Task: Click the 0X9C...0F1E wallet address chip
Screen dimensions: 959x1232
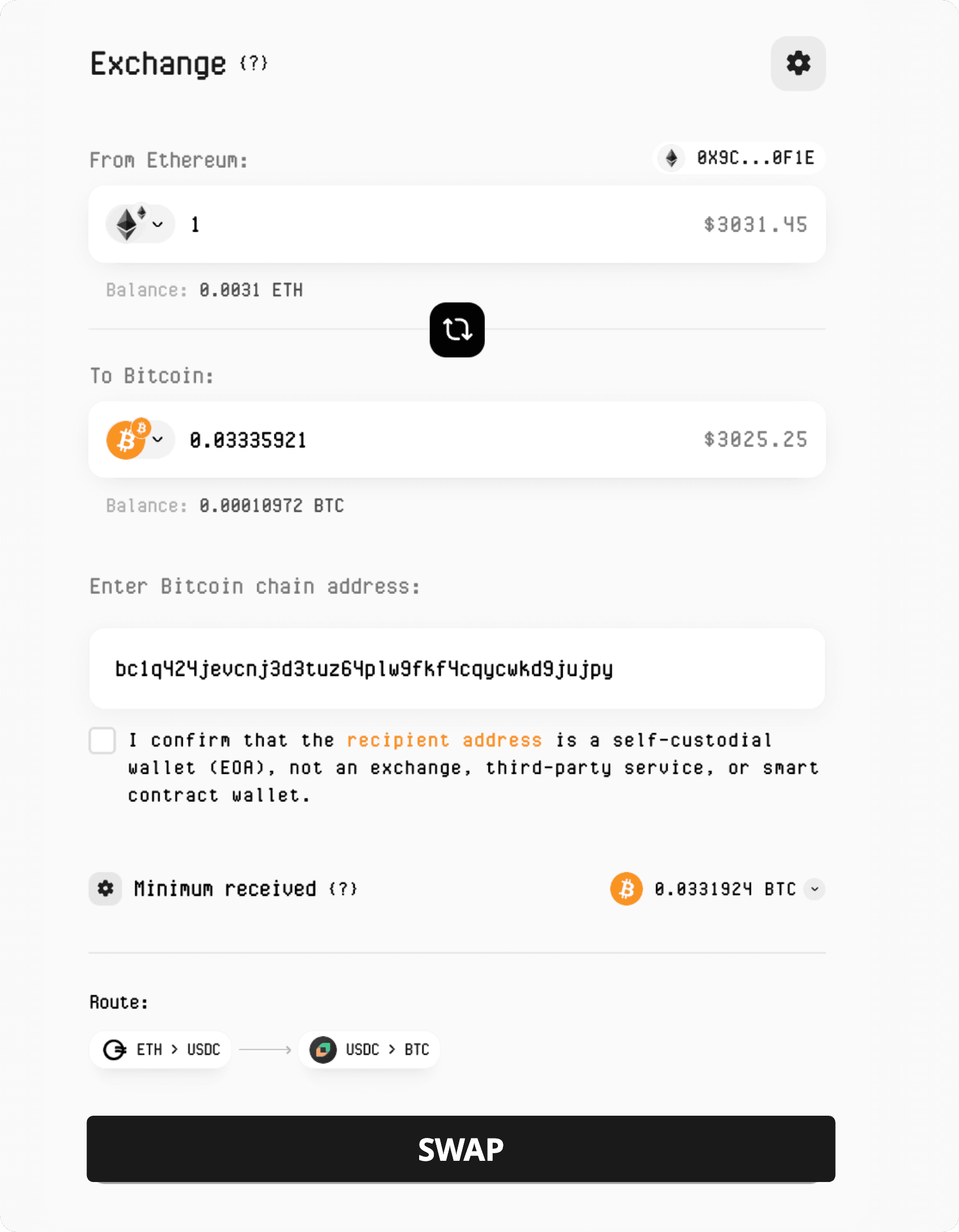Action: (x=737, y=159)
